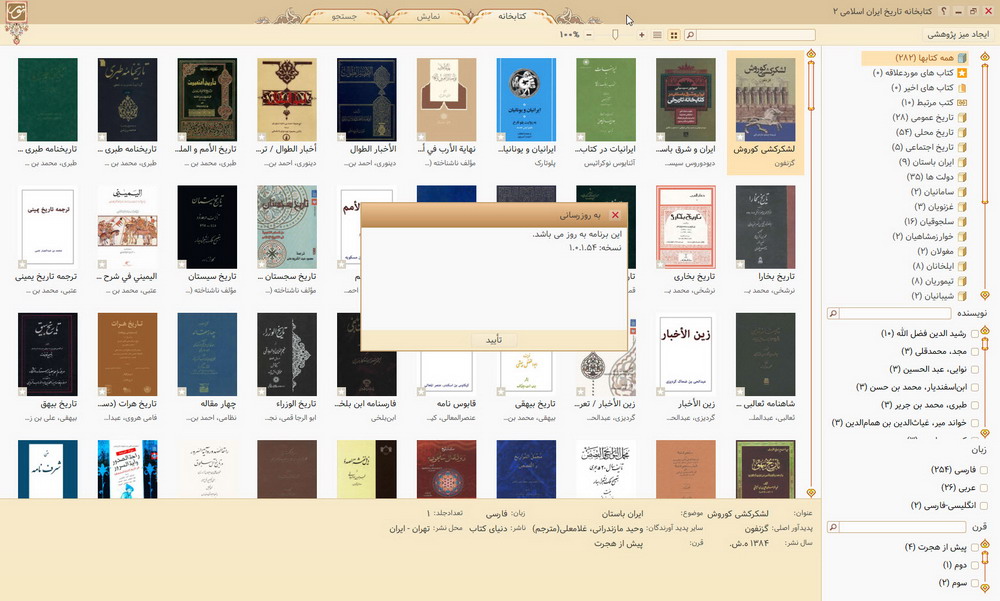Viewport: 1000px width, 601px height.
Task: Click up arrow of category list scrollbar
Action: pos(985,57)
